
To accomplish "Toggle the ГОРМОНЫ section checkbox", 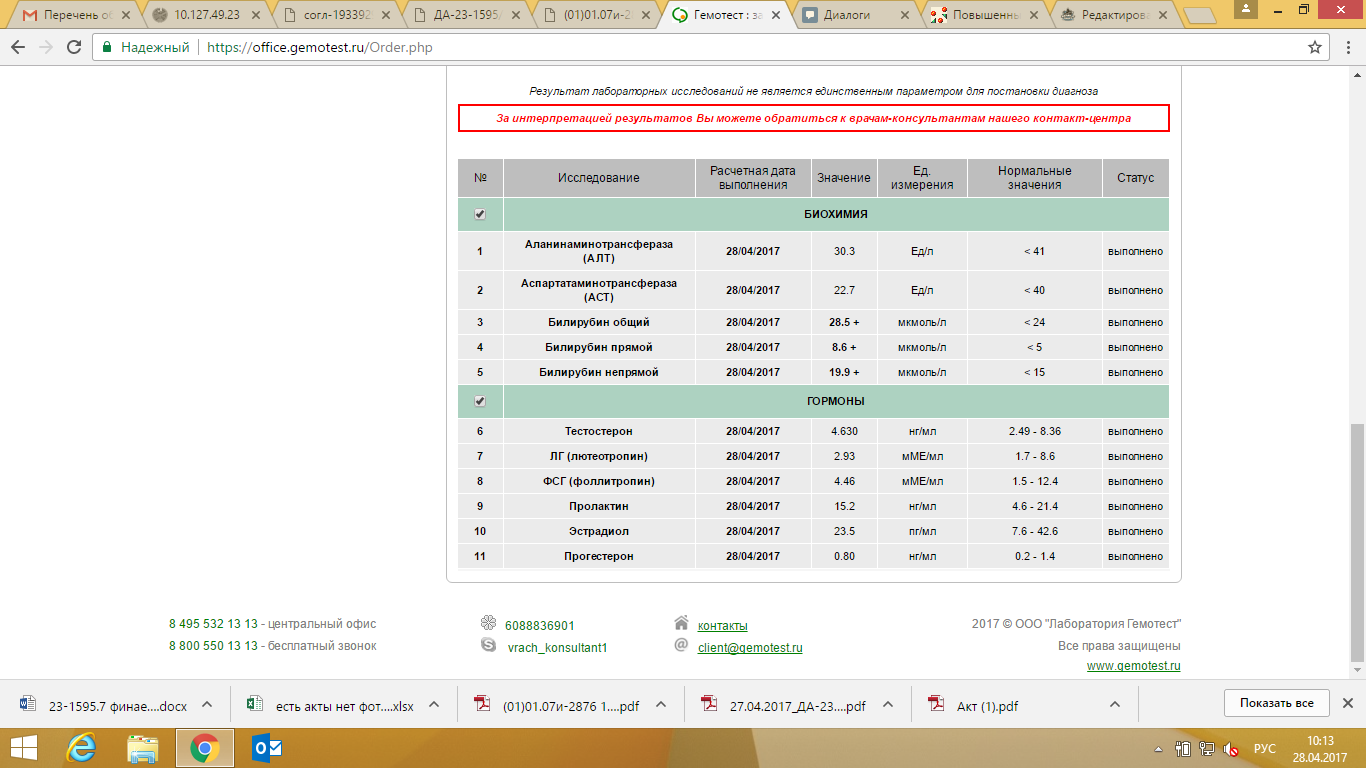I will click(x=480, y=401).
